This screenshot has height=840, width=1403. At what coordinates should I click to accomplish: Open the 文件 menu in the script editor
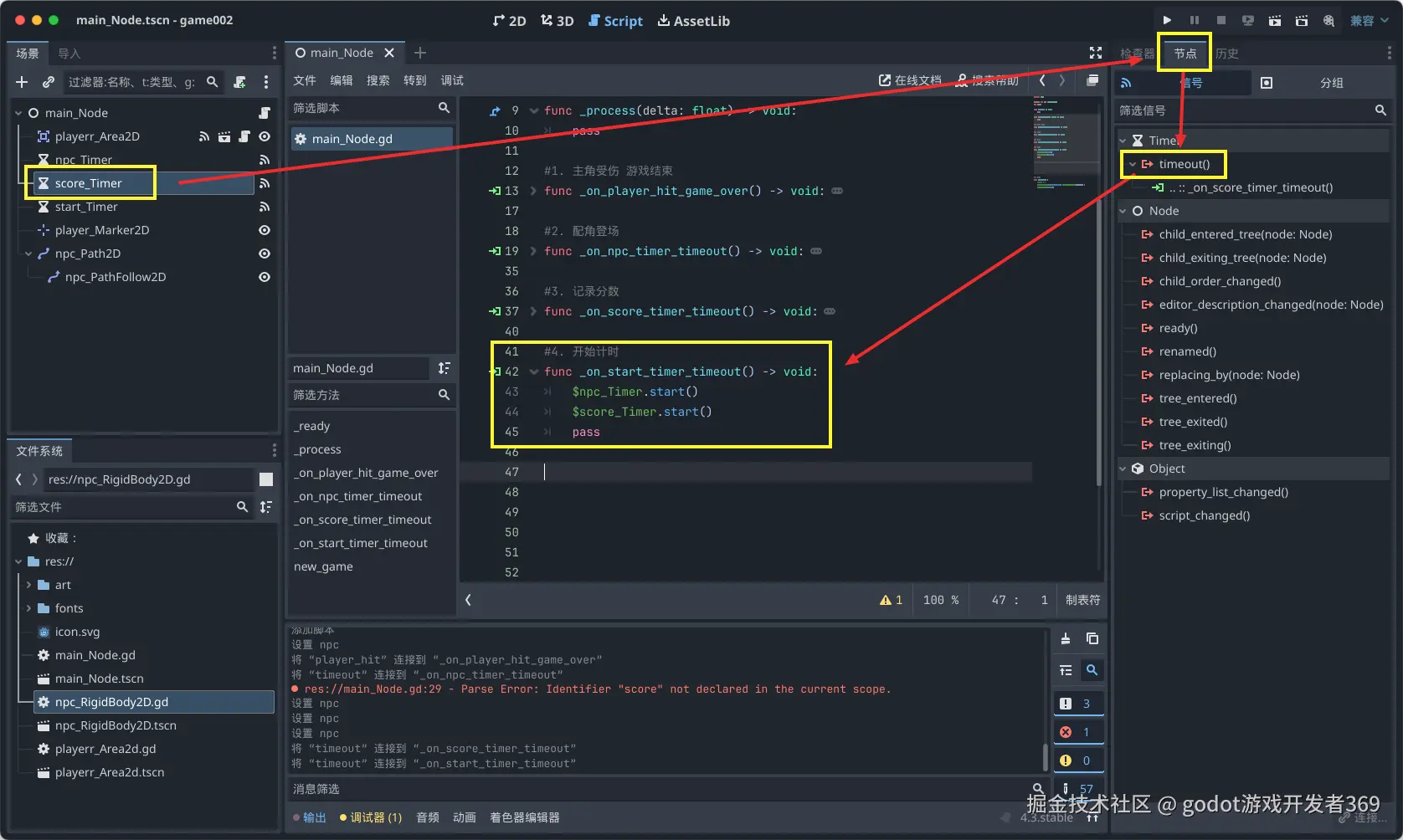305,80
